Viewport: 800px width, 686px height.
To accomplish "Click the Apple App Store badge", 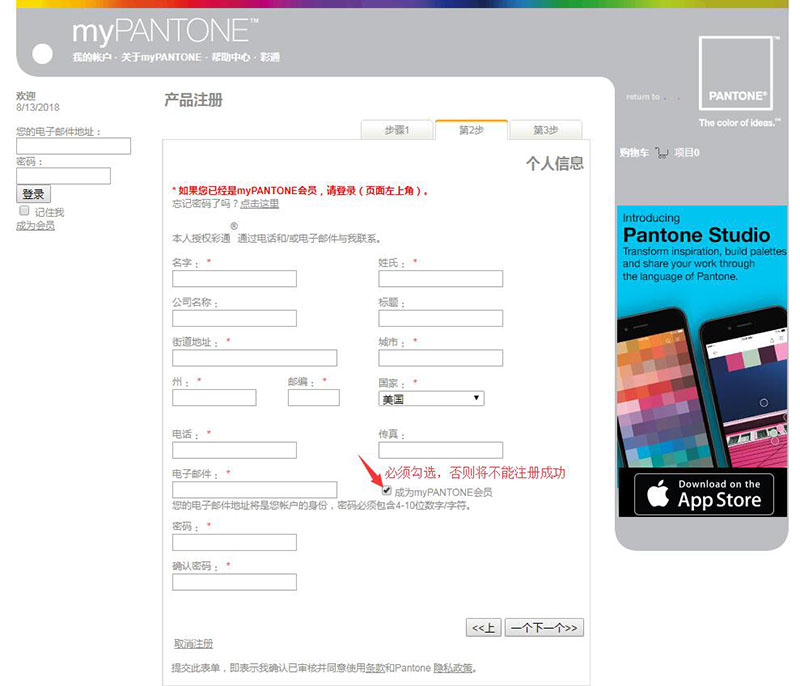I will 704,494.
